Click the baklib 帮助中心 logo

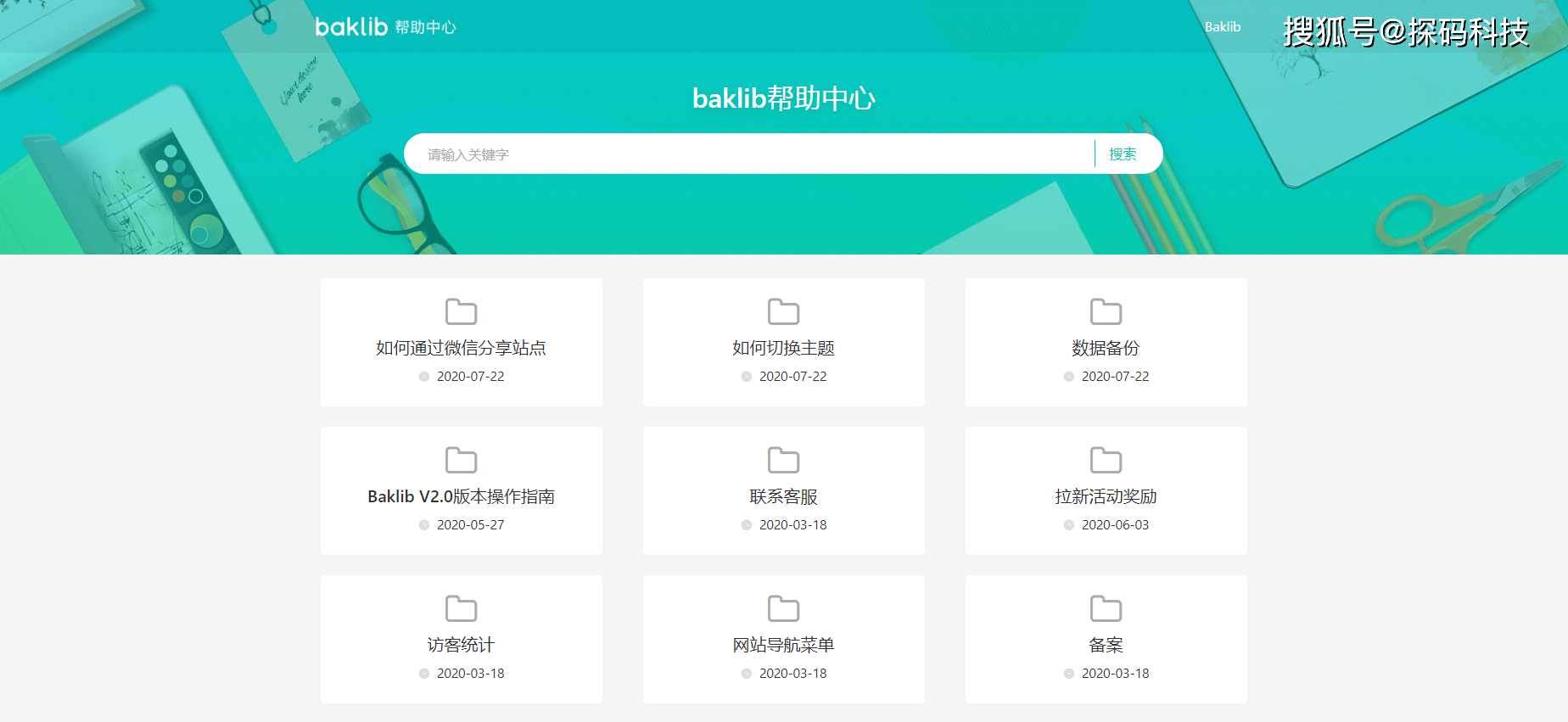(385, 27)
